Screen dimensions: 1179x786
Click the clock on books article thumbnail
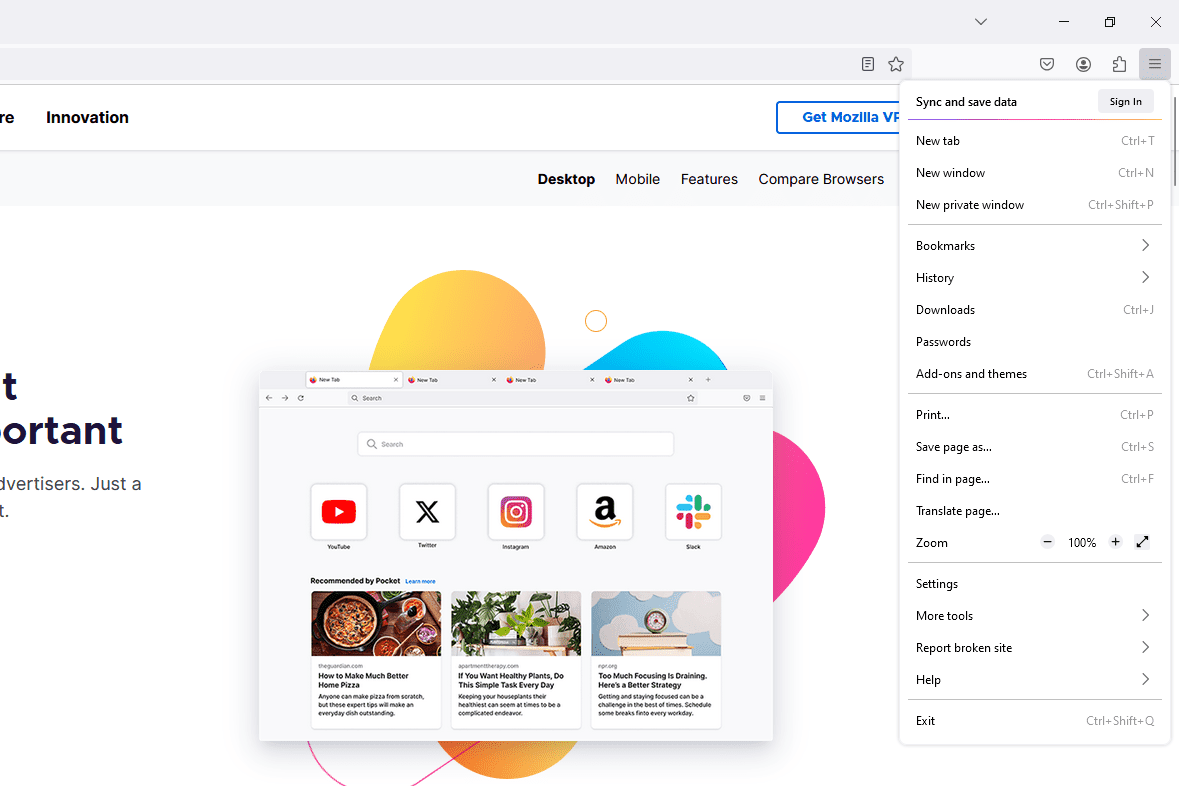[x=656, y=624]
